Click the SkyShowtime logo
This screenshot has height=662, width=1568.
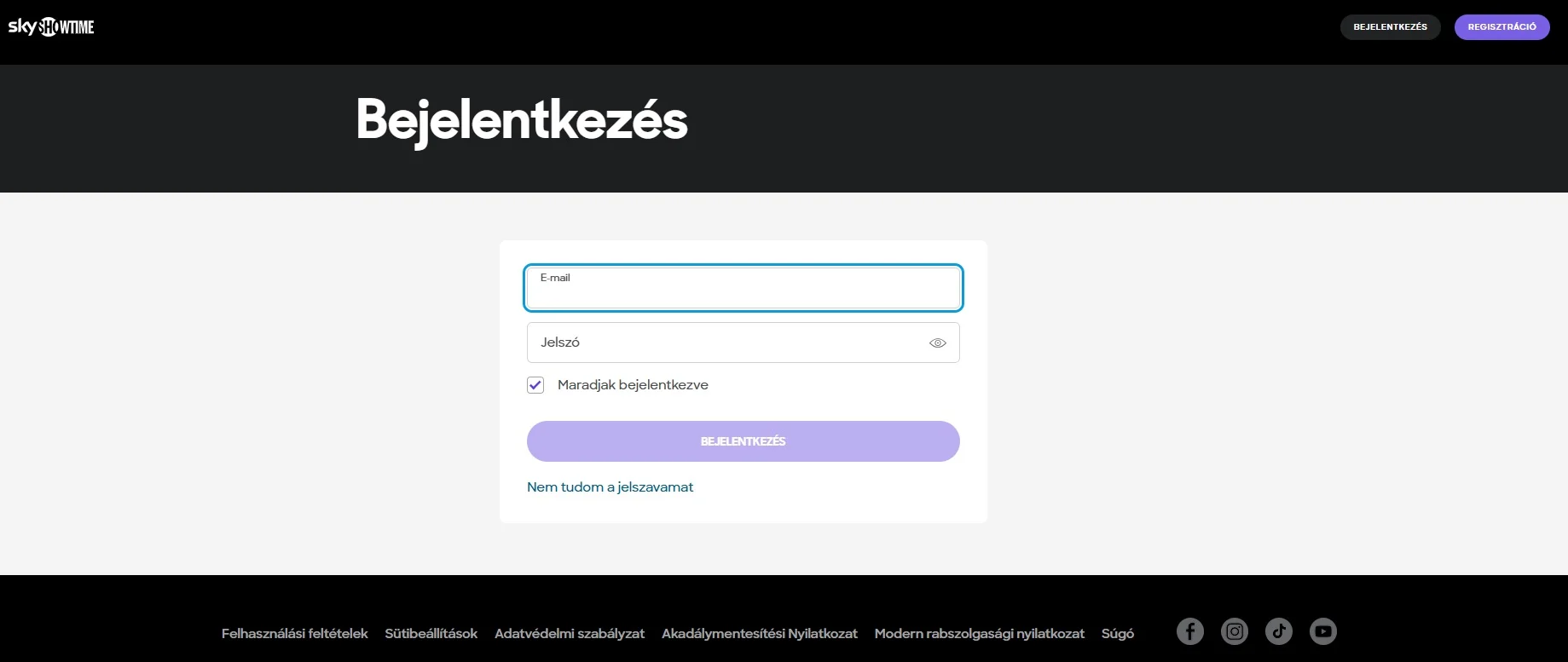pos(51,27)
